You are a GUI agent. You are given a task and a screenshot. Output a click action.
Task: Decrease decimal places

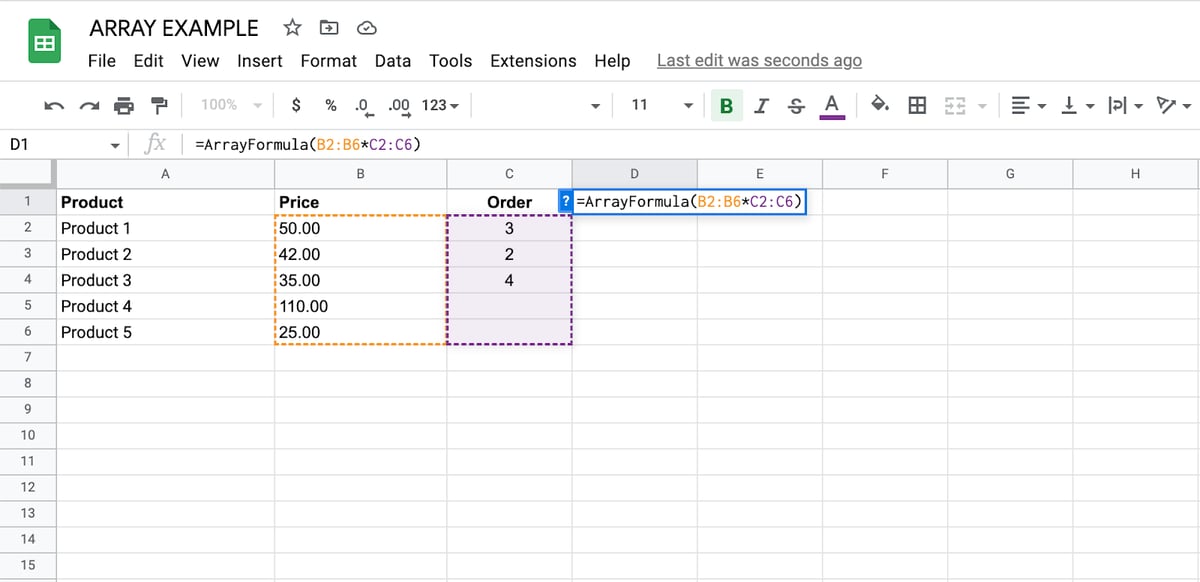pyautogui.click(x=363, y=104)
